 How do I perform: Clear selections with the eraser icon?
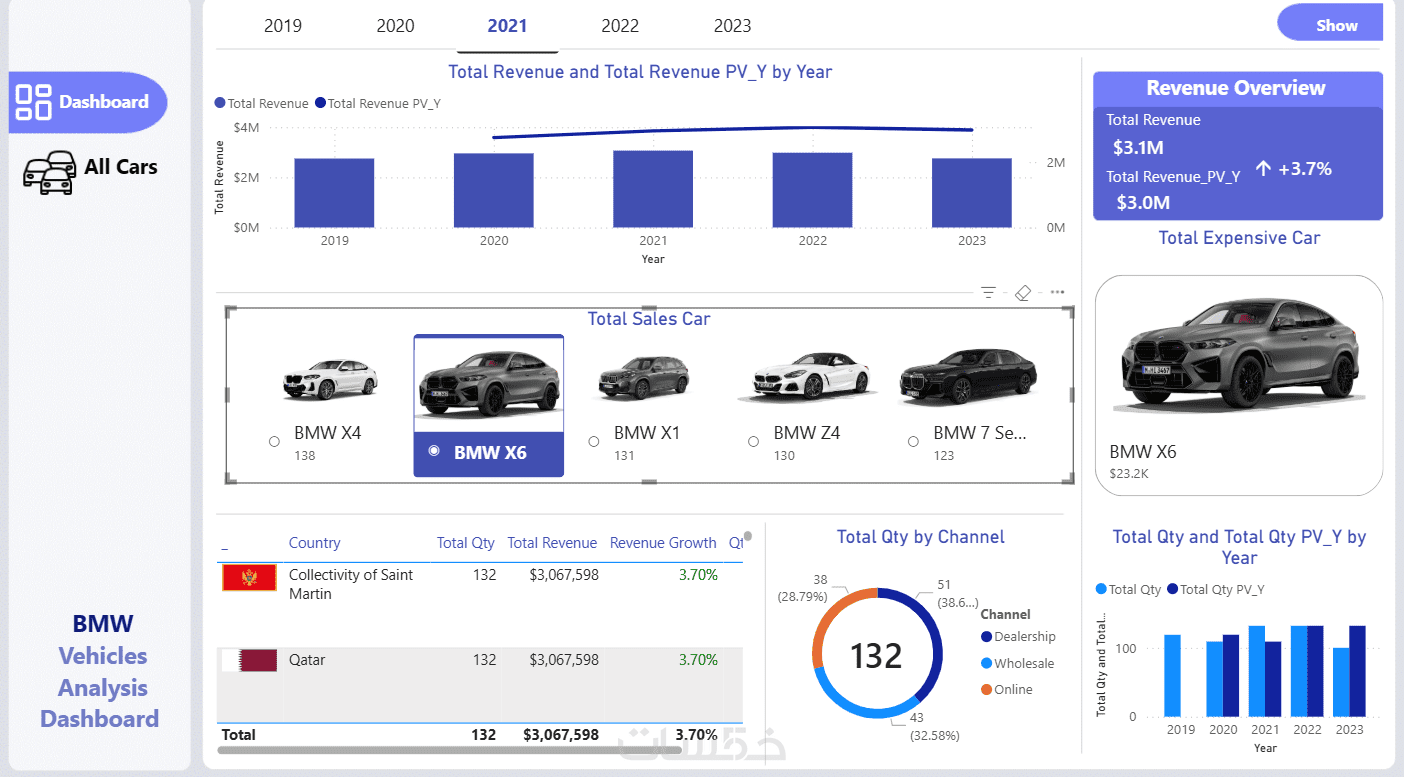coord(1022,293)
